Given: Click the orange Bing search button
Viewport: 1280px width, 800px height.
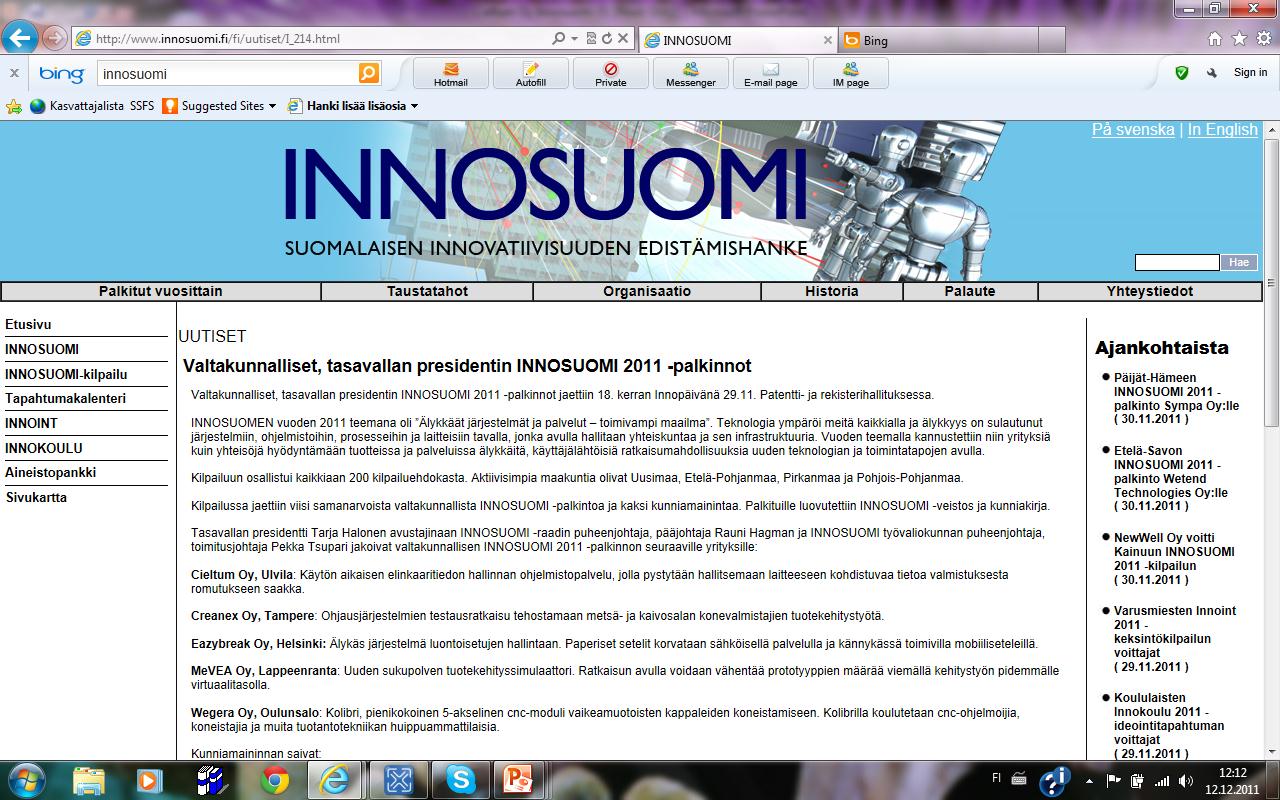Looking at the screenshot, I should pyautogui.click(x=369, y=73).
